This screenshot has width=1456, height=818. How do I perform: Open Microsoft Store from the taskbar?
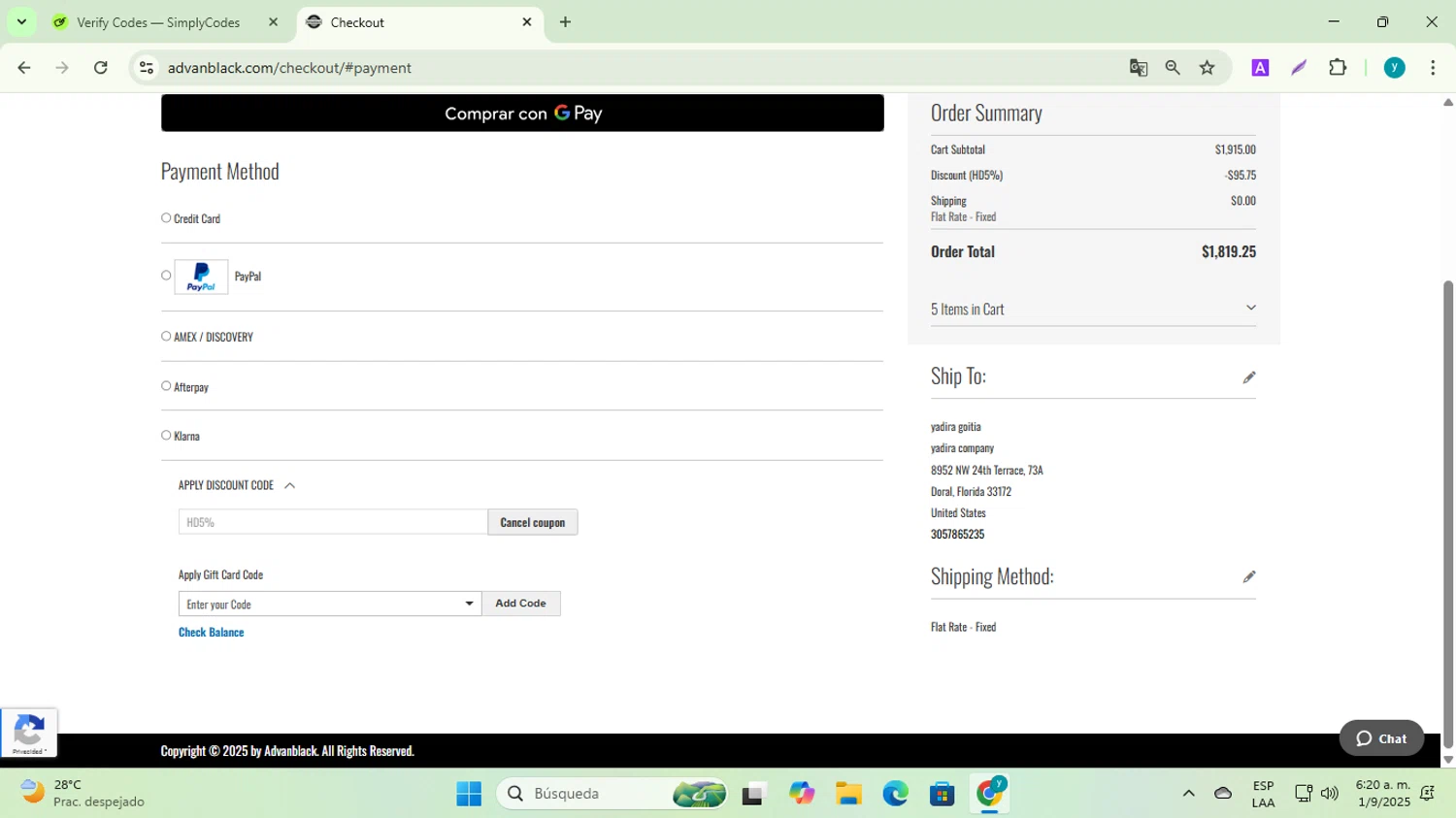(942, 794)
